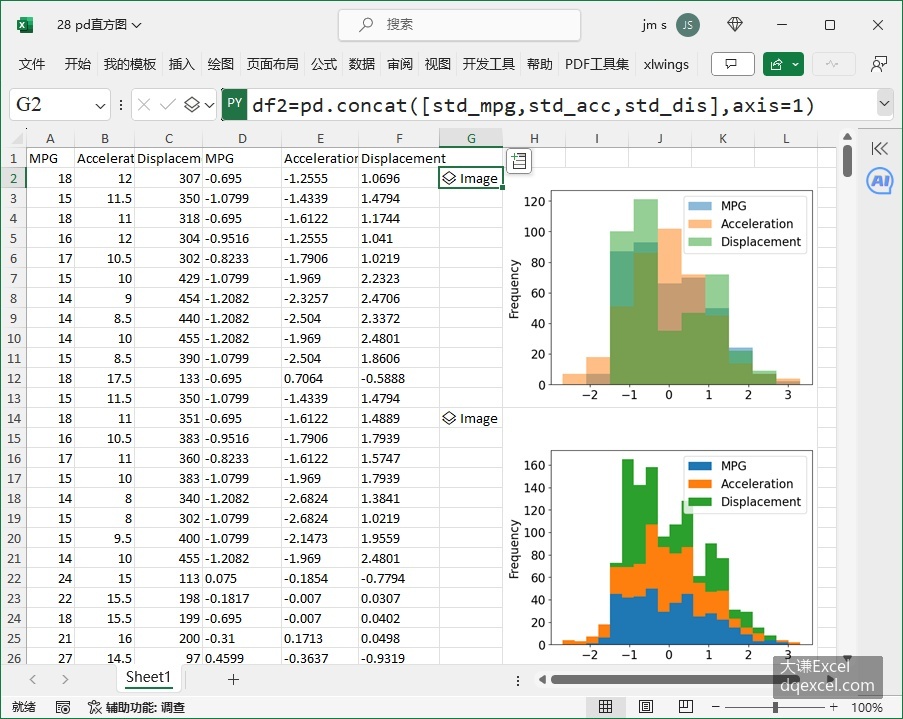Confirm formula with check mark icon

tap(168, 104)
